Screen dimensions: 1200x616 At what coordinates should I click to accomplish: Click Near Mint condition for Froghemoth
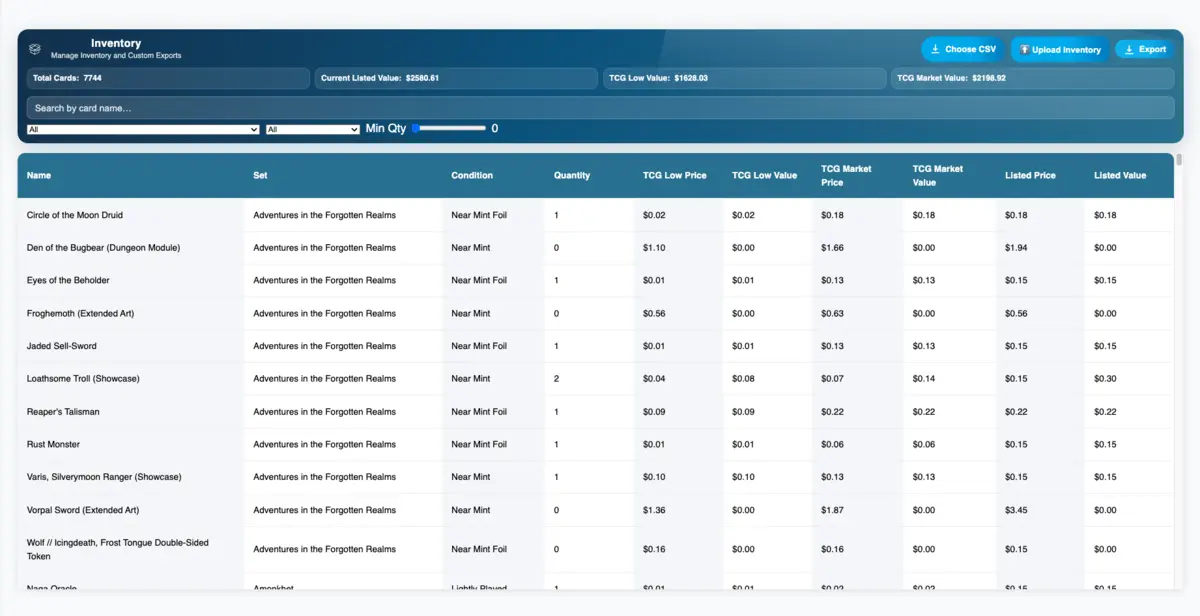click(471, 313)
